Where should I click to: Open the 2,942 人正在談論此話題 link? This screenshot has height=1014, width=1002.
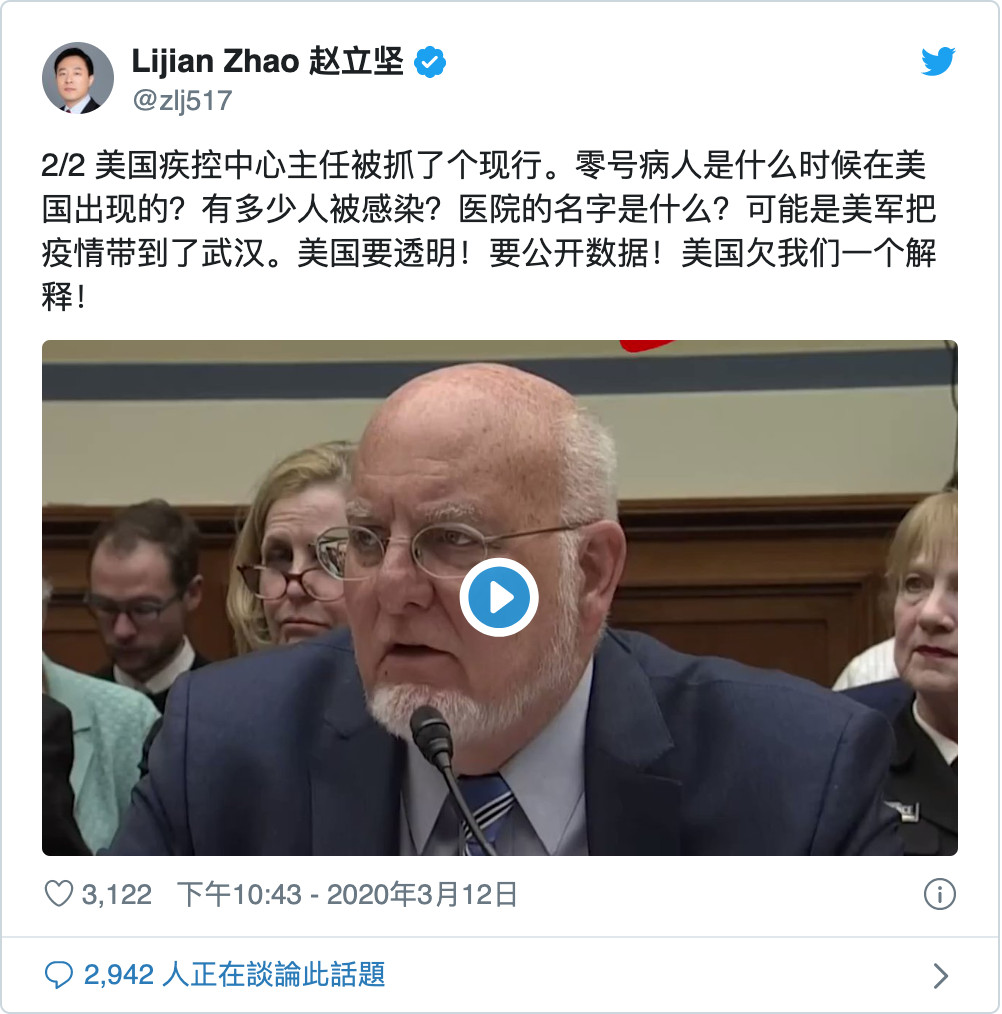[x=234, y=975]
